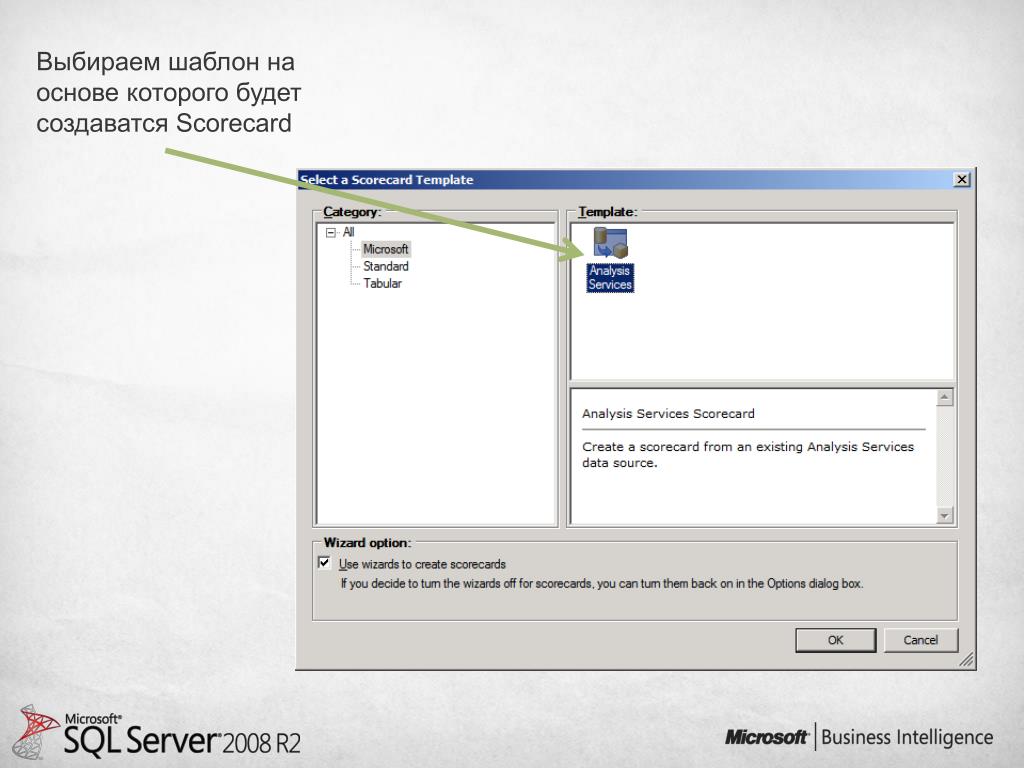Screen dimensions: 1024x768
Task: Click the 'Create a scorecard from an existing' description
Action: tap(748, 455)
